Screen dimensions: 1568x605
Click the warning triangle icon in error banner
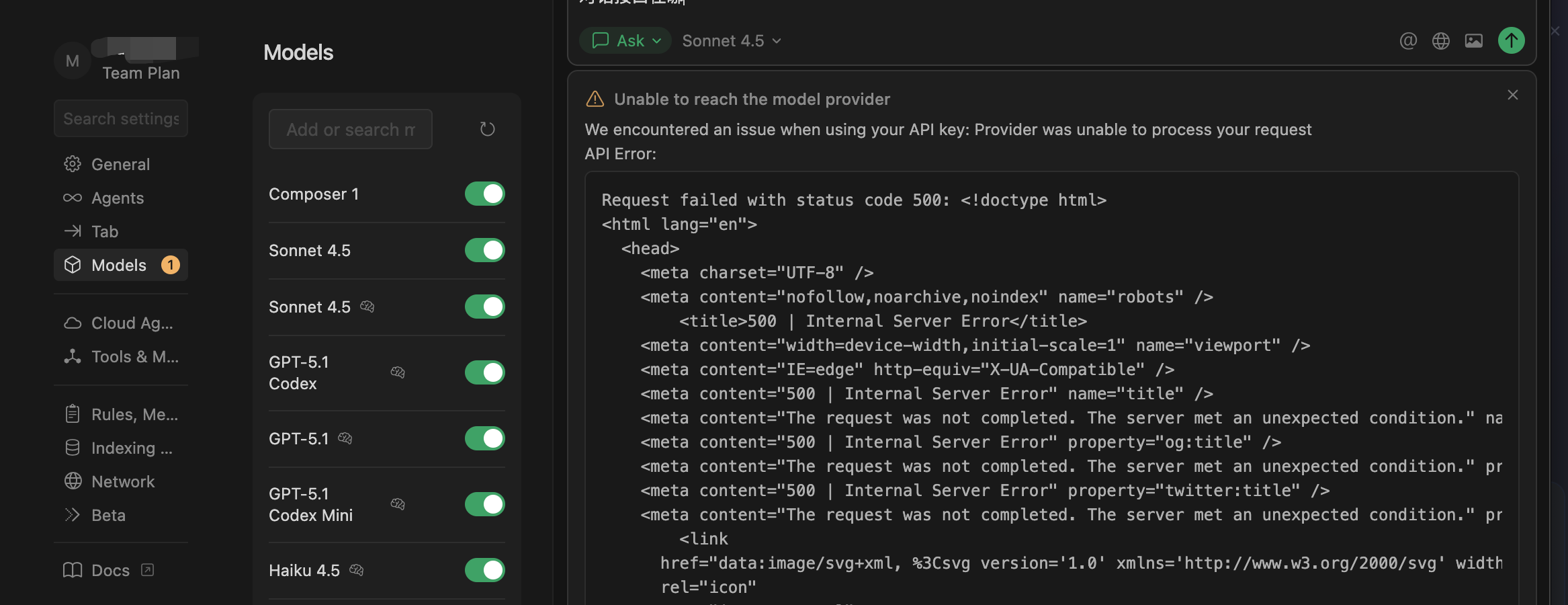(595, 99)
